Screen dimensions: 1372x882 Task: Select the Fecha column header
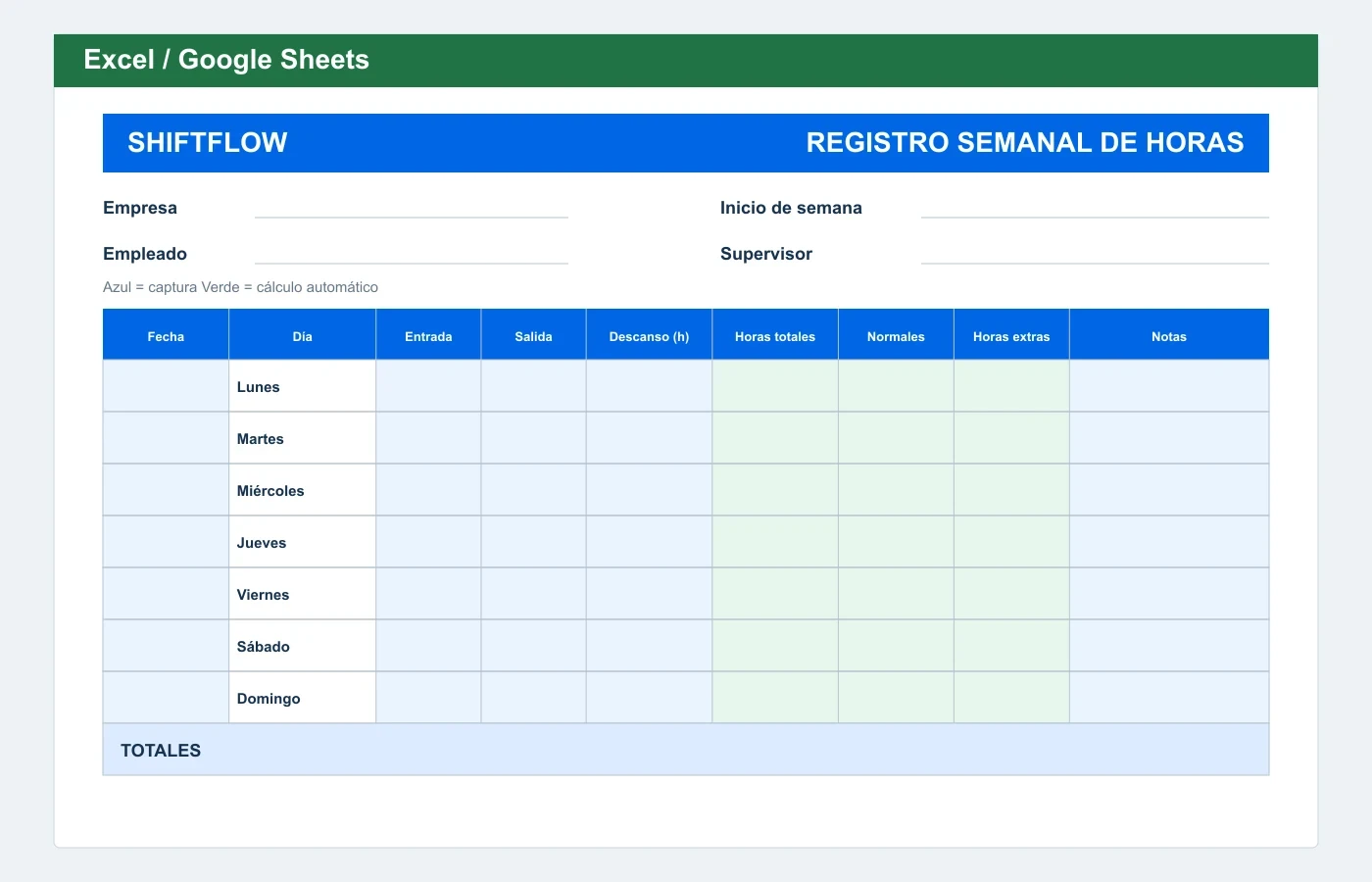(166, 335)
